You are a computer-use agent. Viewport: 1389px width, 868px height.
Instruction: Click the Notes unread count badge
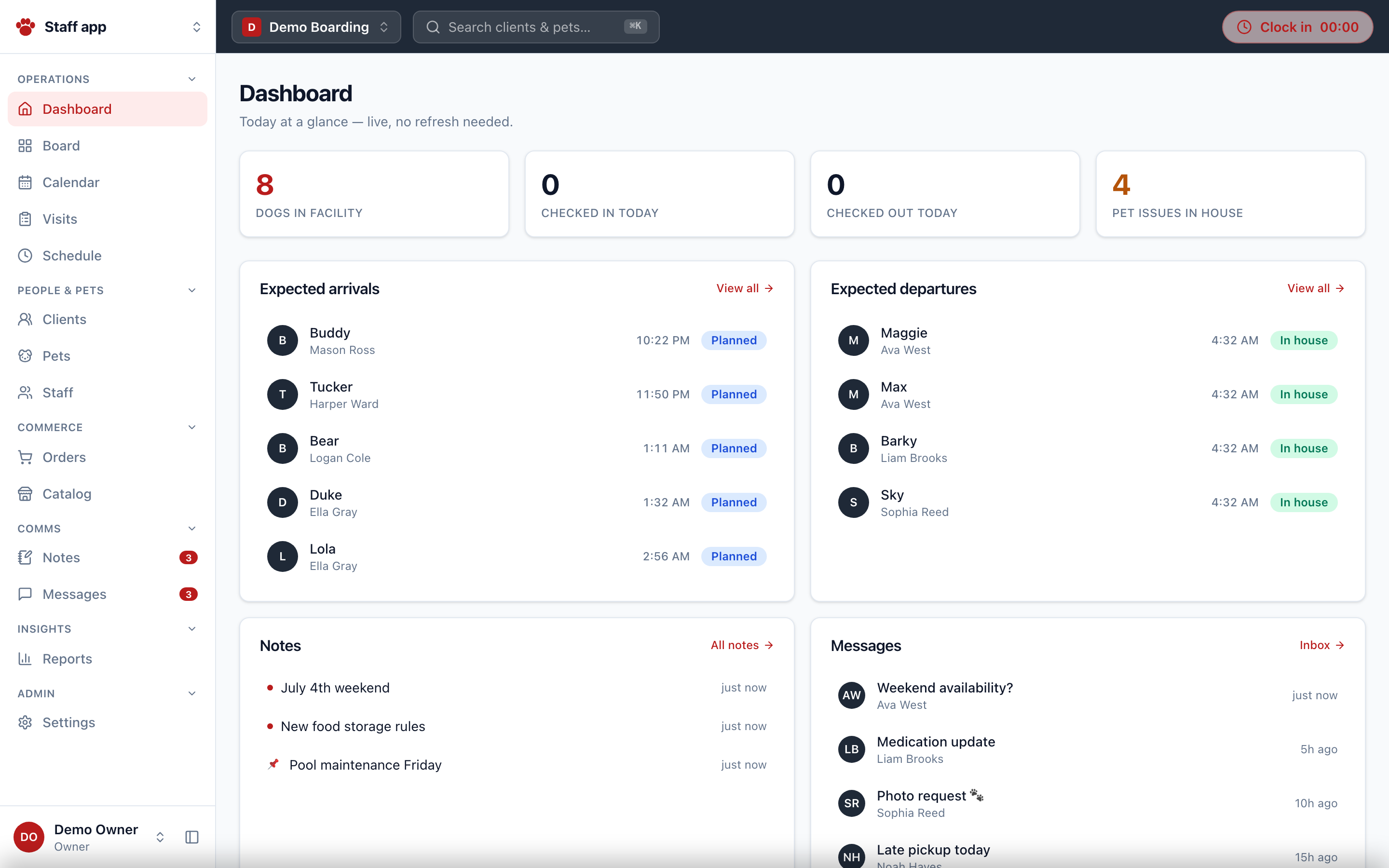click(188, 558)
